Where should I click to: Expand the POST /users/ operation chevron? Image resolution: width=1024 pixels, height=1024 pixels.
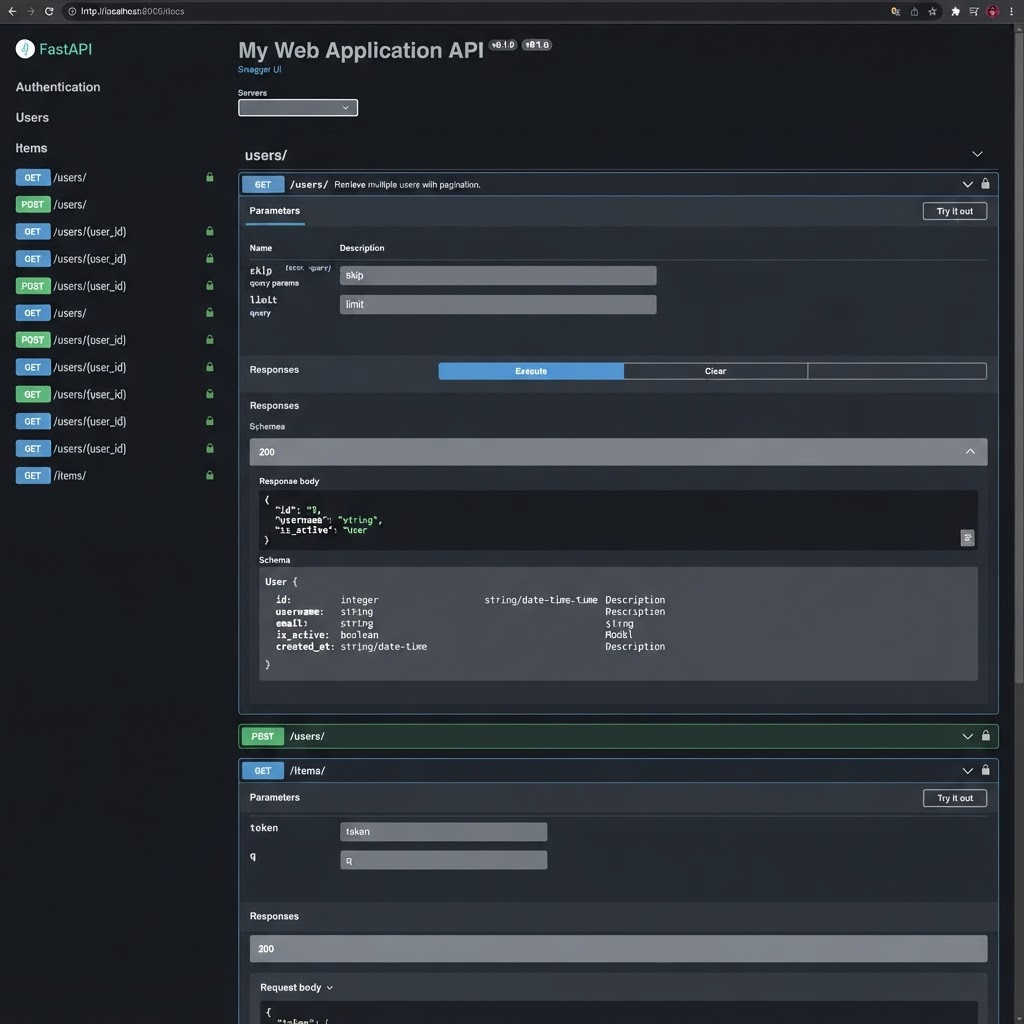(967, 736)
